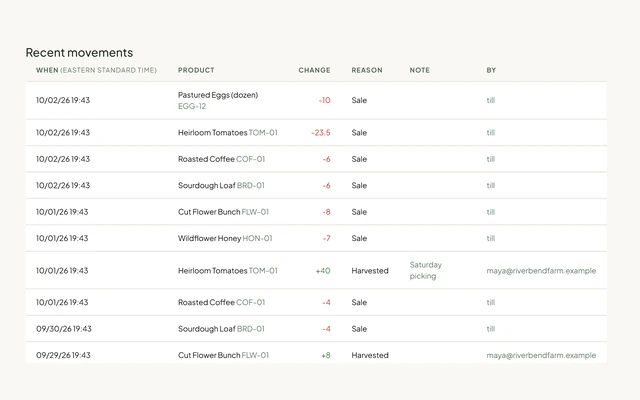Click the Sale reason in the Wildflower Honey row
This screenshot has height=400, width=640.
(359, 238)
